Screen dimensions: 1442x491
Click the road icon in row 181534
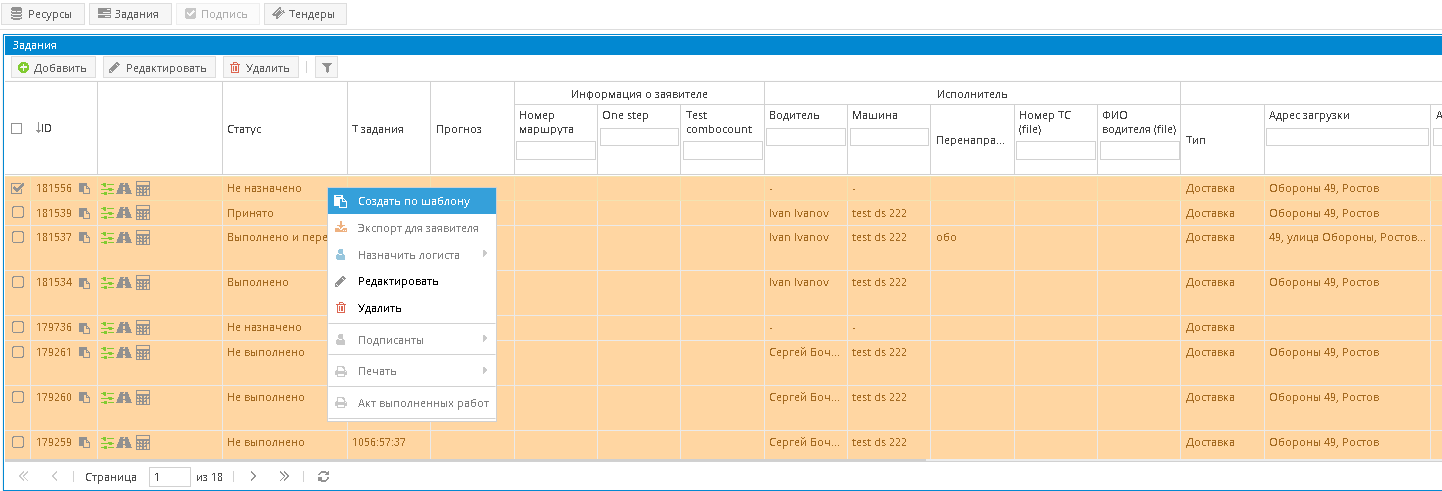point(125,283)
